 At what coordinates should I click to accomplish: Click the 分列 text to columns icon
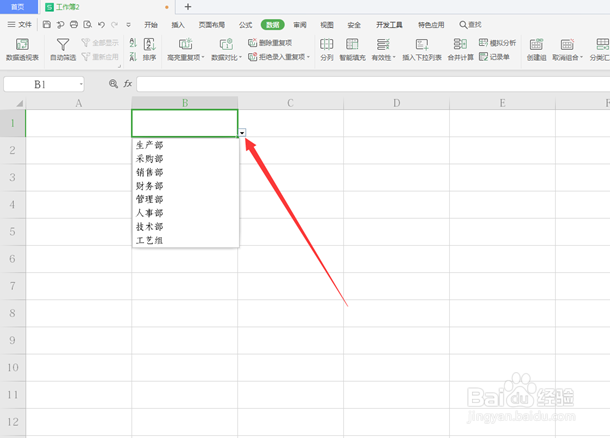tap(326, 49)
